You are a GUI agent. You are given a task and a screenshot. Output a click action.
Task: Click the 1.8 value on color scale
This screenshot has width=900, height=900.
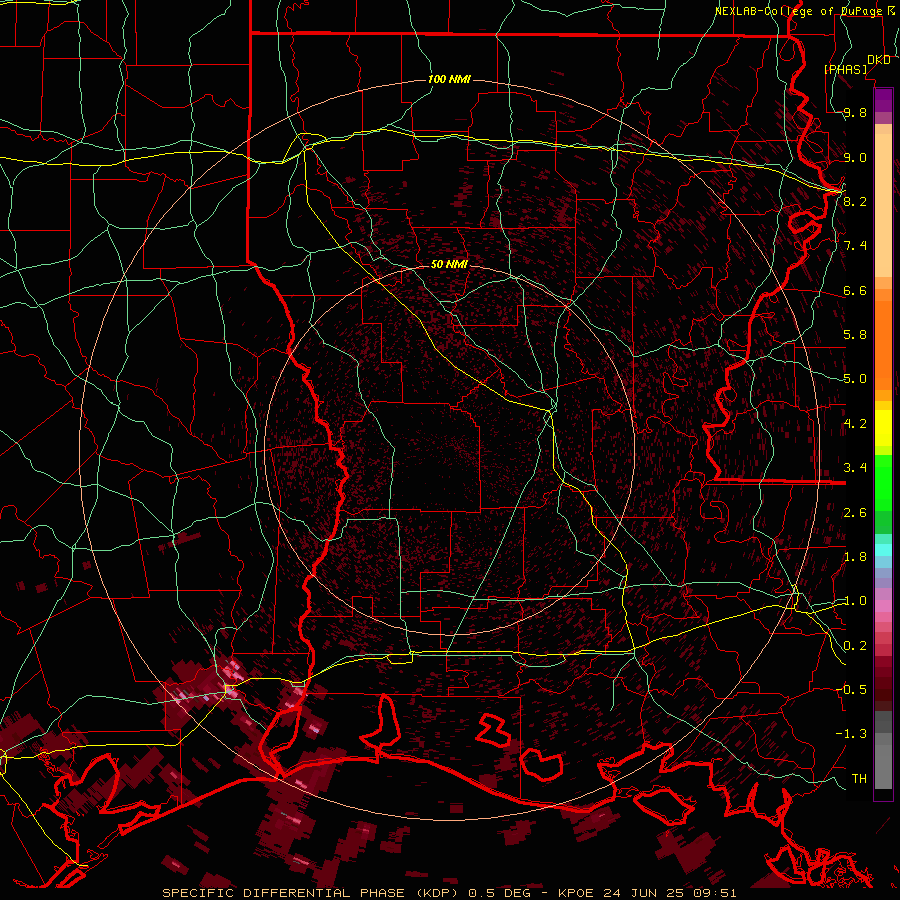(x=855, y=556)
